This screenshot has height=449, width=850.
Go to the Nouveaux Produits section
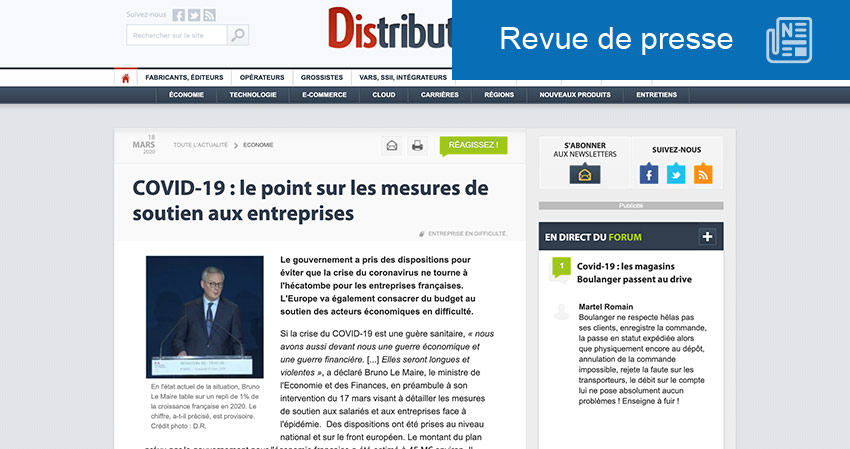[x=575, y=95]
